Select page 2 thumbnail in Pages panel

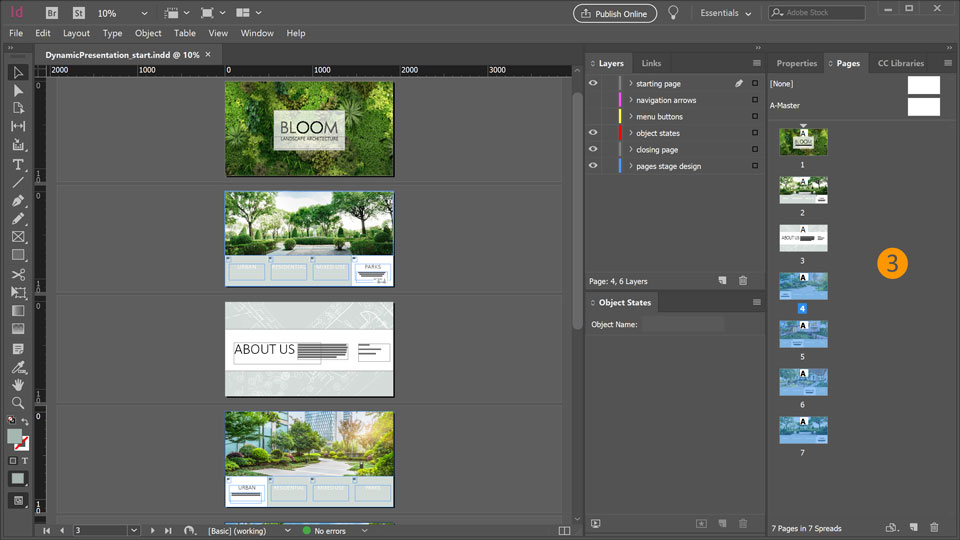tap(803, 190)
